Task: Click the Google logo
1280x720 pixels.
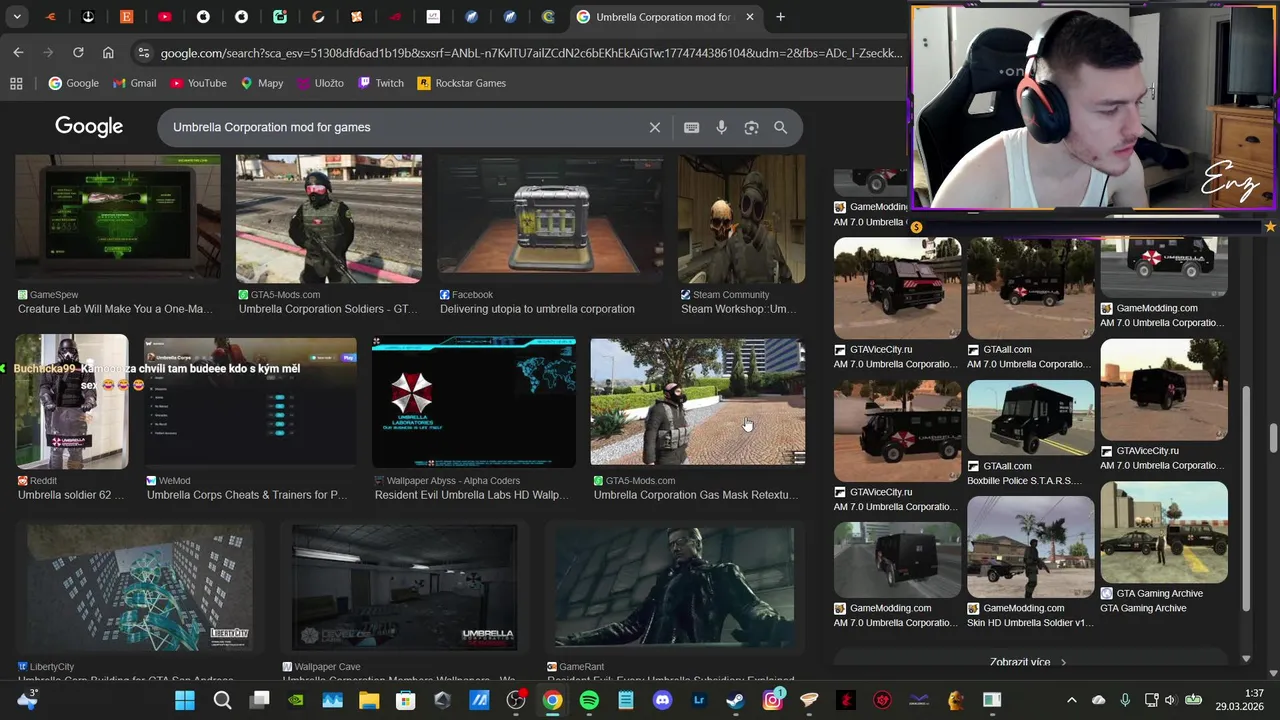Action: coord(89,127)
